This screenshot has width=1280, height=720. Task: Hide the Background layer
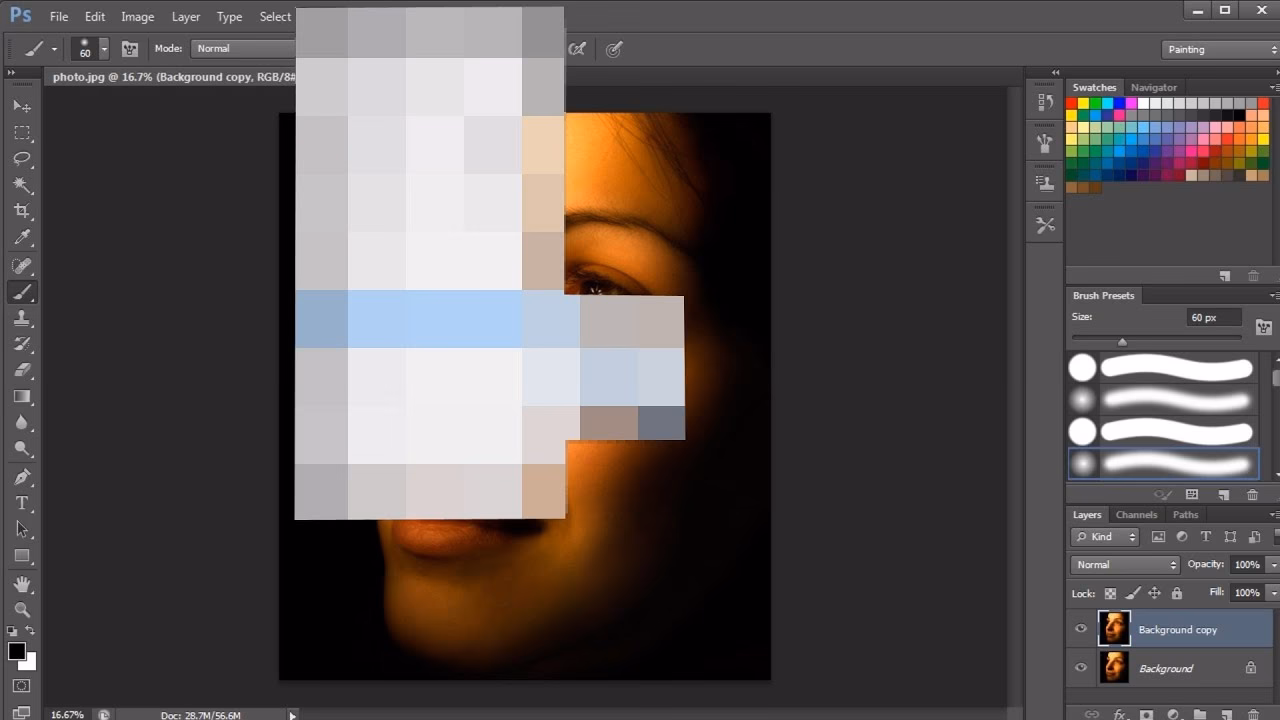1081,668
